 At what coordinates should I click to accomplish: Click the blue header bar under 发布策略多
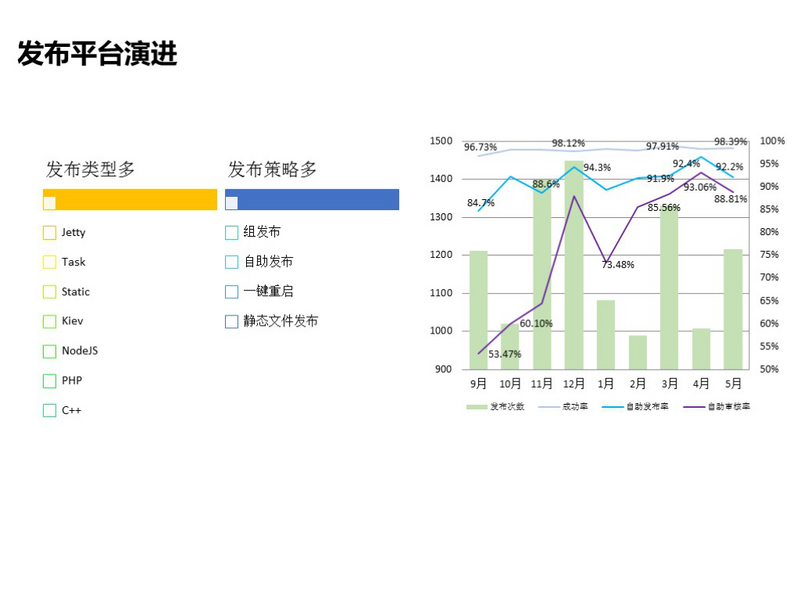tap(312, 199)
